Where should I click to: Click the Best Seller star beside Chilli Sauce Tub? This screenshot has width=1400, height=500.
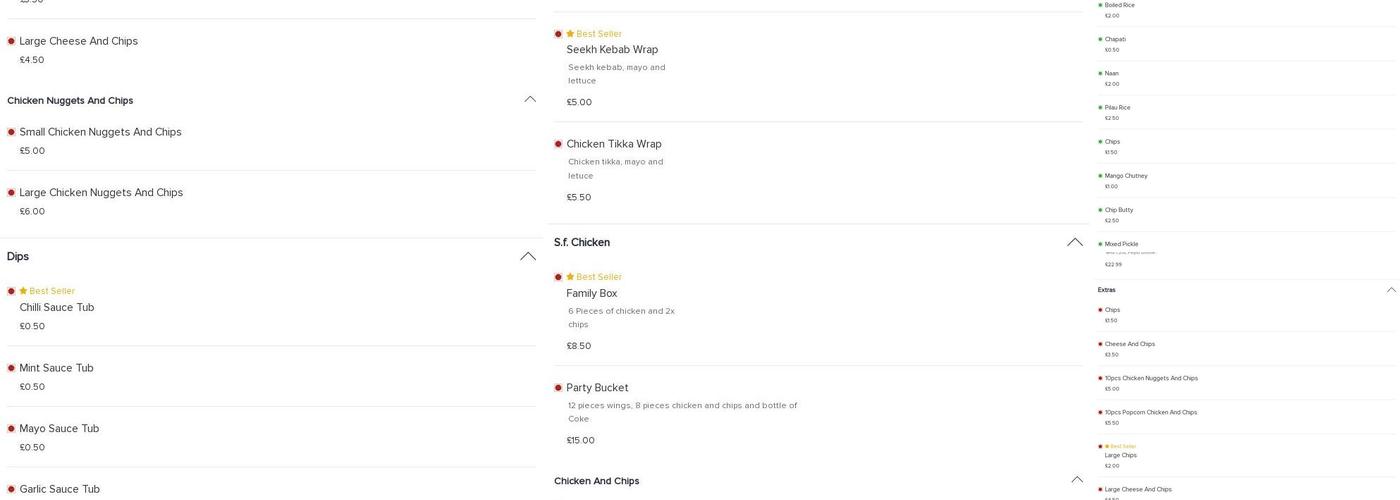(23, 291)
